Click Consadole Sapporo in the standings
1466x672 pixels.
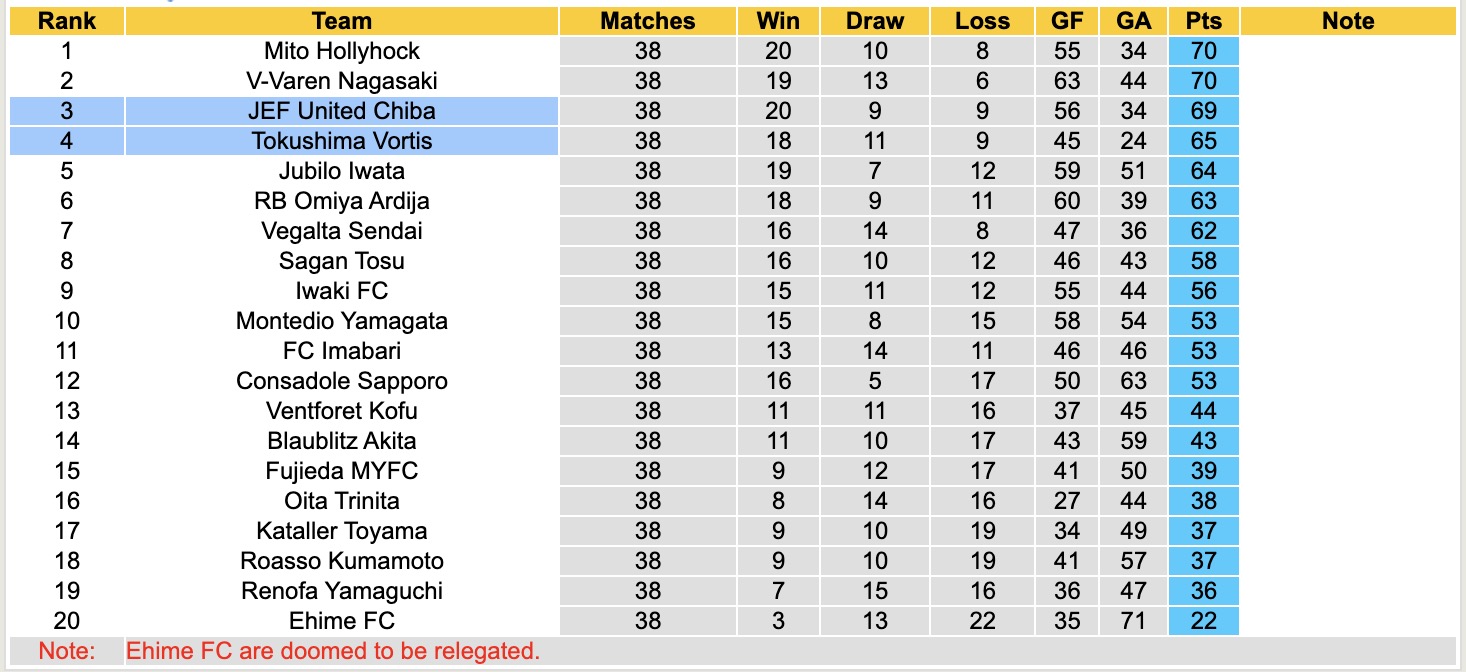[x=342, y=381]
